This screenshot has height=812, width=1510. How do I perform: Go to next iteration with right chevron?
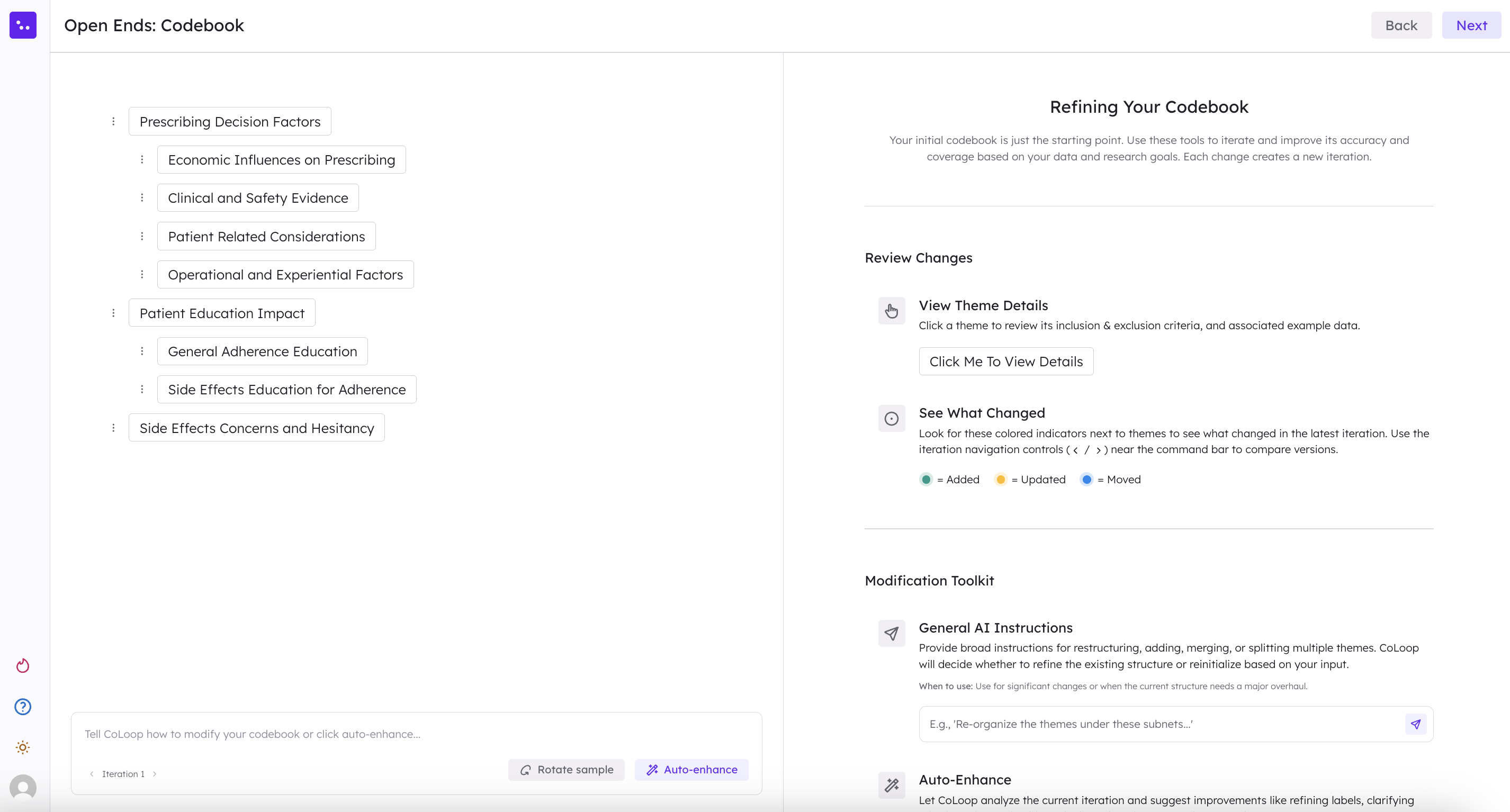(155, 774)
